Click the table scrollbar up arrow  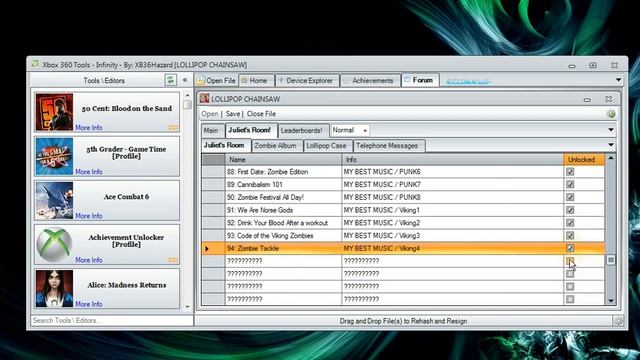click(x=611, y=158)
